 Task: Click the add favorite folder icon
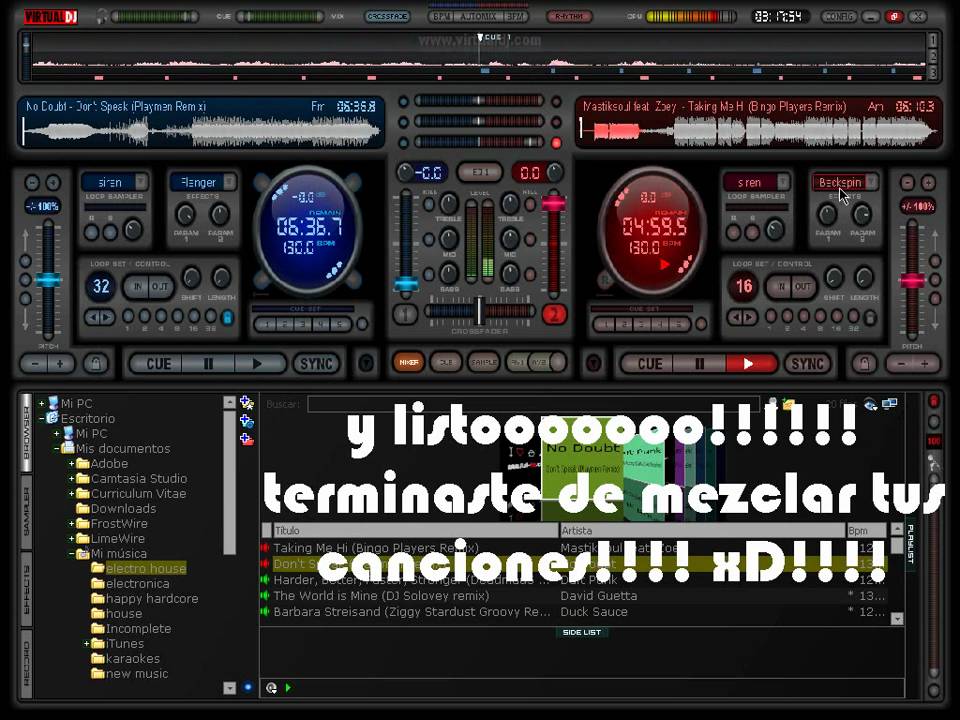click(247, 402)
